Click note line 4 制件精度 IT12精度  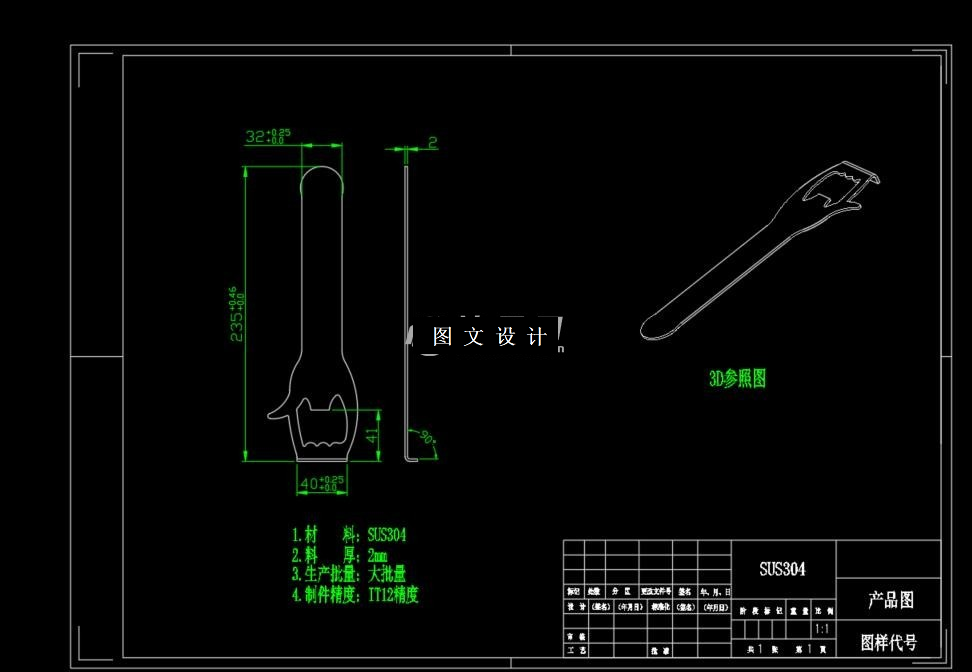coord(355,595)
